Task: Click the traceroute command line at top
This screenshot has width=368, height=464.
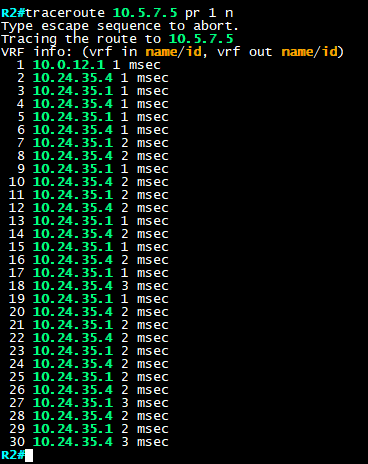Action: pos(117,13)
